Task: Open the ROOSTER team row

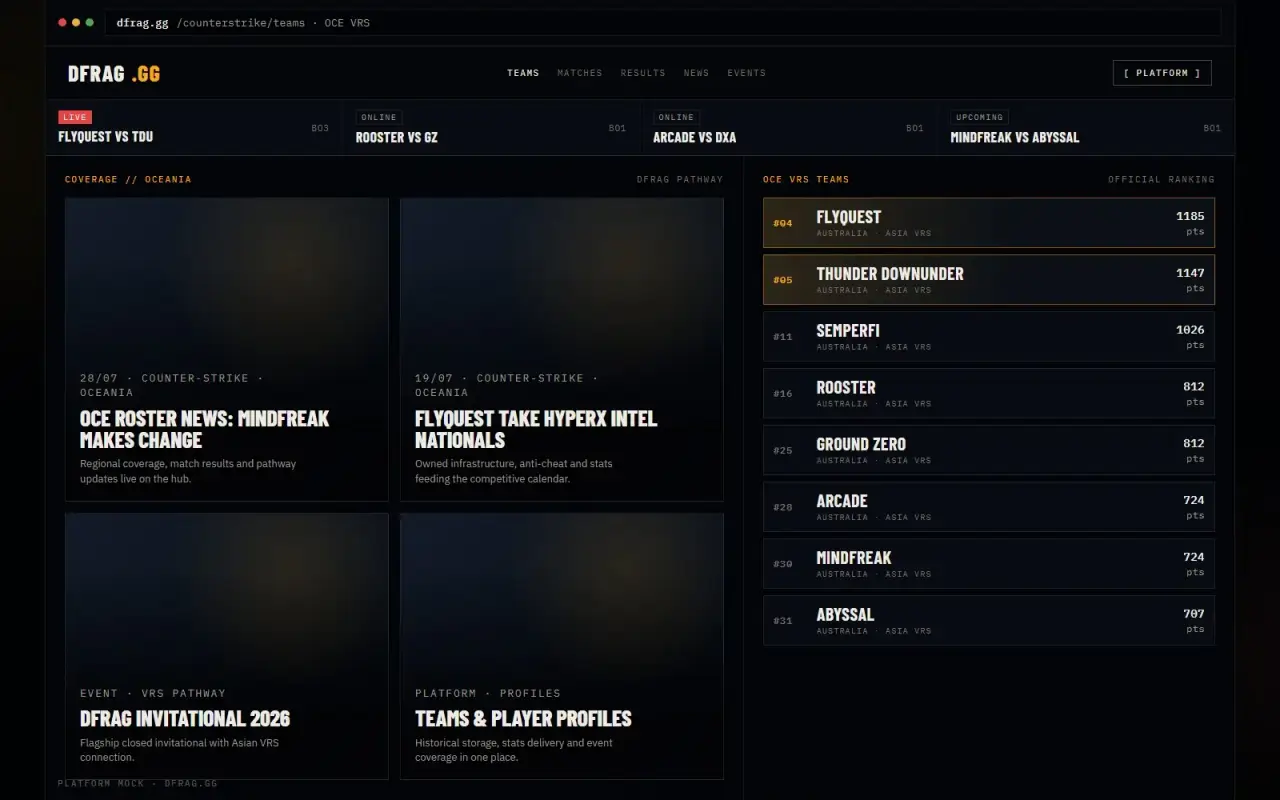Action: [x=989, y=393]
